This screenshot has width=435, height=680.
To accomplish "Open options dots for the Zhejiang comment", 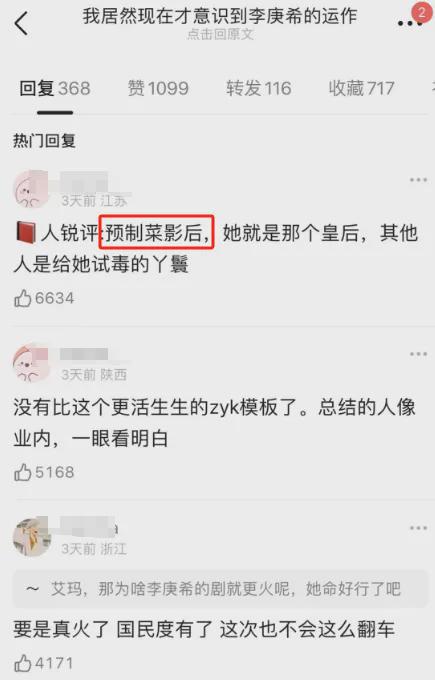I will [418, 528].
